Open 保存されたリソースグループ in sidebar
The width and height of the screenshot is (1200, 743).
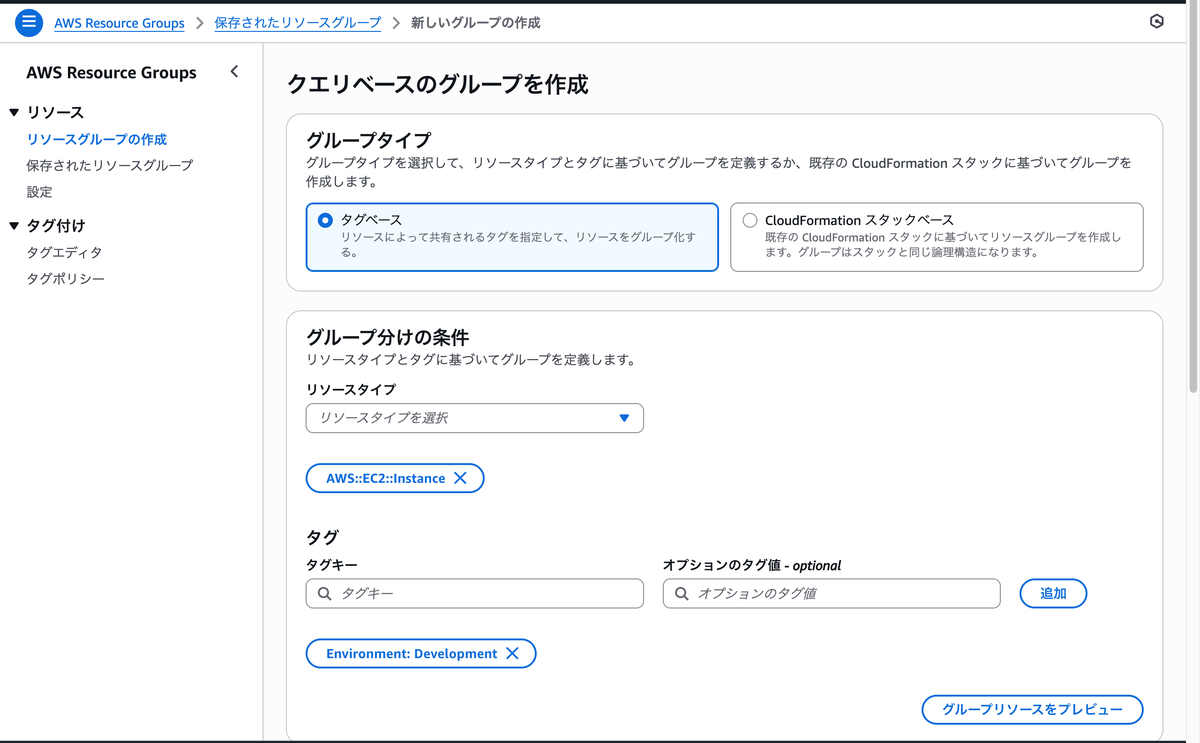[110, 165]
